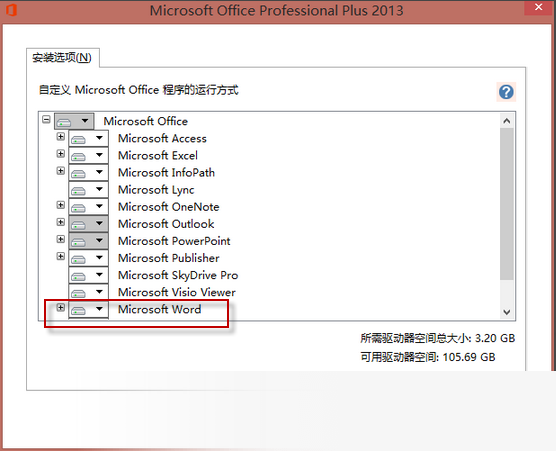Image resolution: width=556 pixels, height=451 pixels.
Task: Open install-state dropdown for Microsoft Access
Action: [x=88, y=138]
